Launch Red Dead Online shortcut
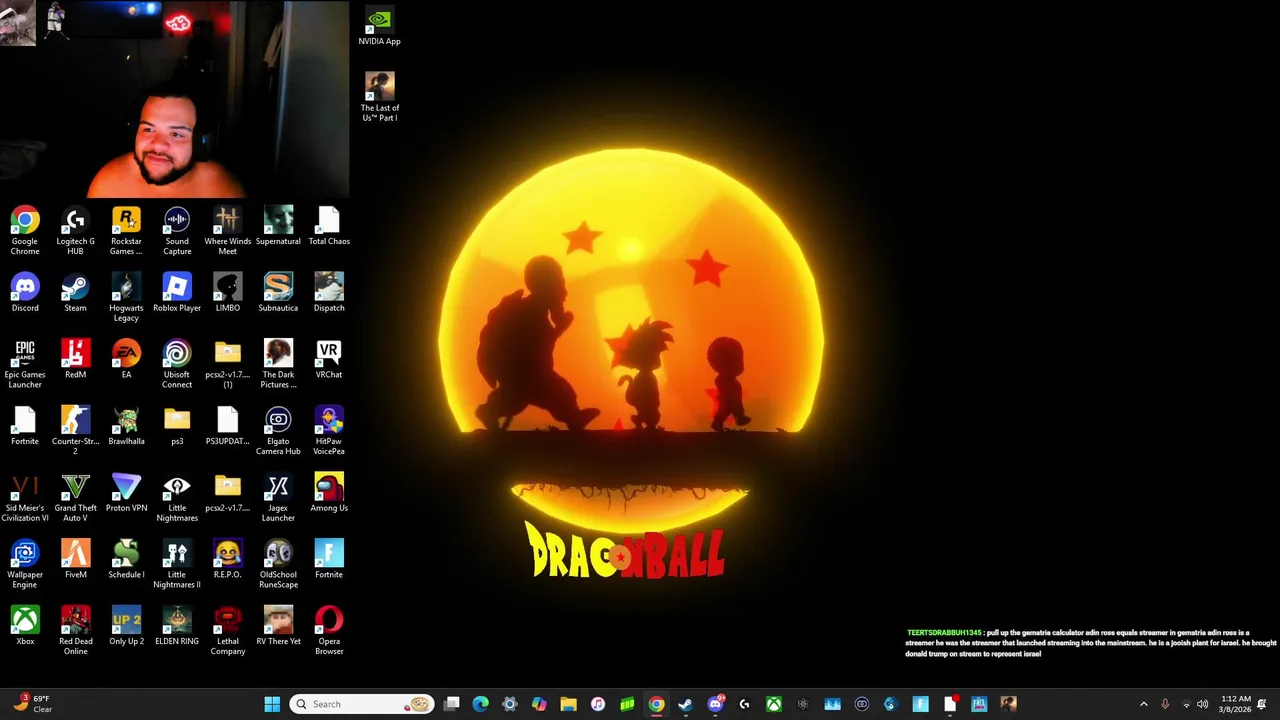The image size is (1280, 720). click(75, 631)
